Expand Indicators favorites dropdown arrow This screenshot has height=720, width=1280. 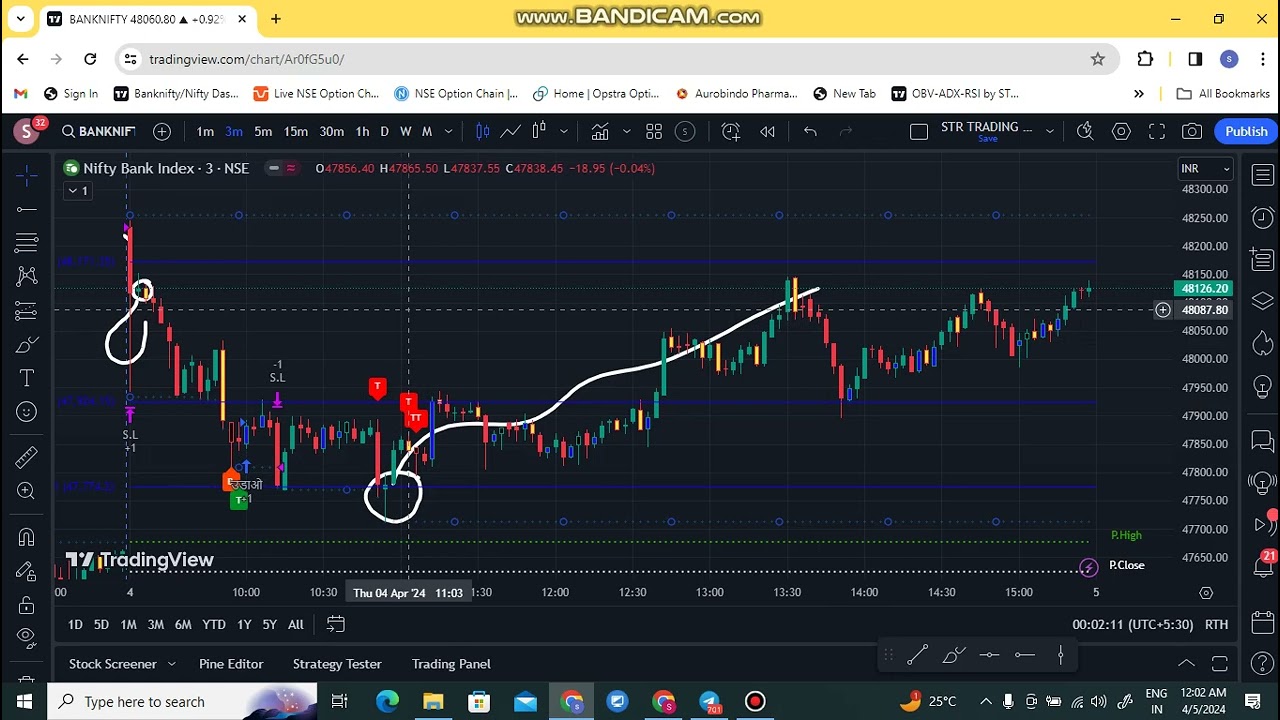tap(627, 131)
